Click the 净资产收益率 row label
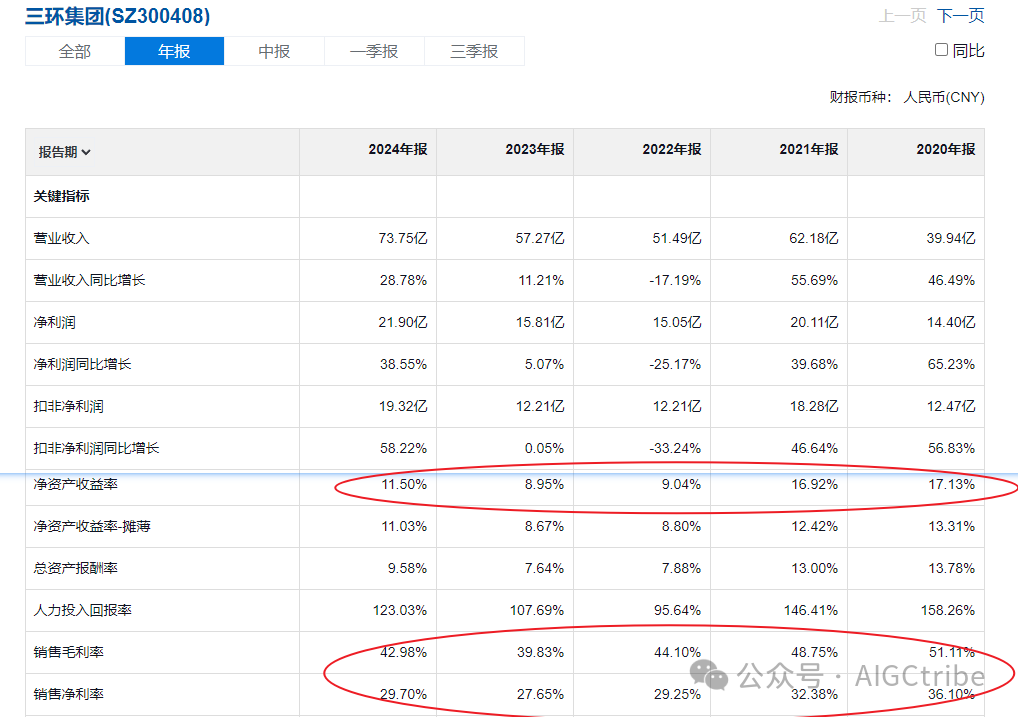This screenshot has height=717, width=1018. (x=75, y=484)
